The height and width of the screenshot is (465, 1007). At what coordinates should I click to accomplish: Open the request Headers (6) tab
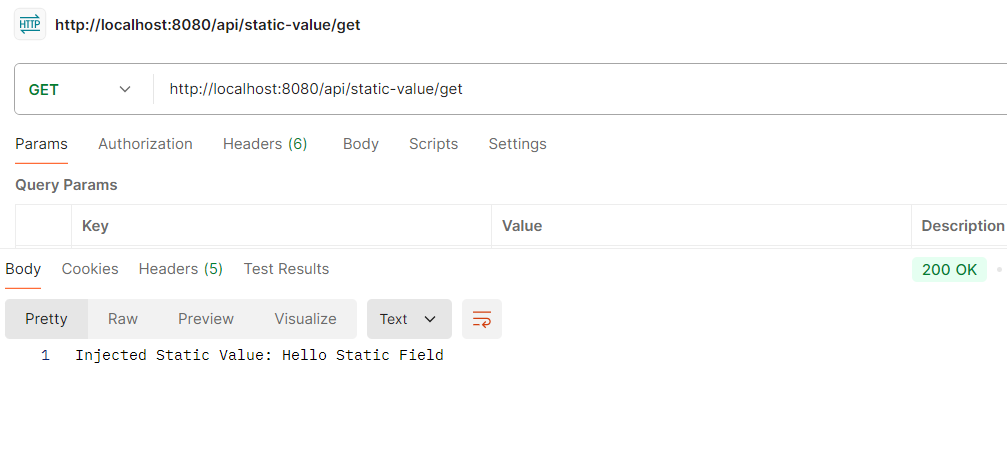coord(265,144)
